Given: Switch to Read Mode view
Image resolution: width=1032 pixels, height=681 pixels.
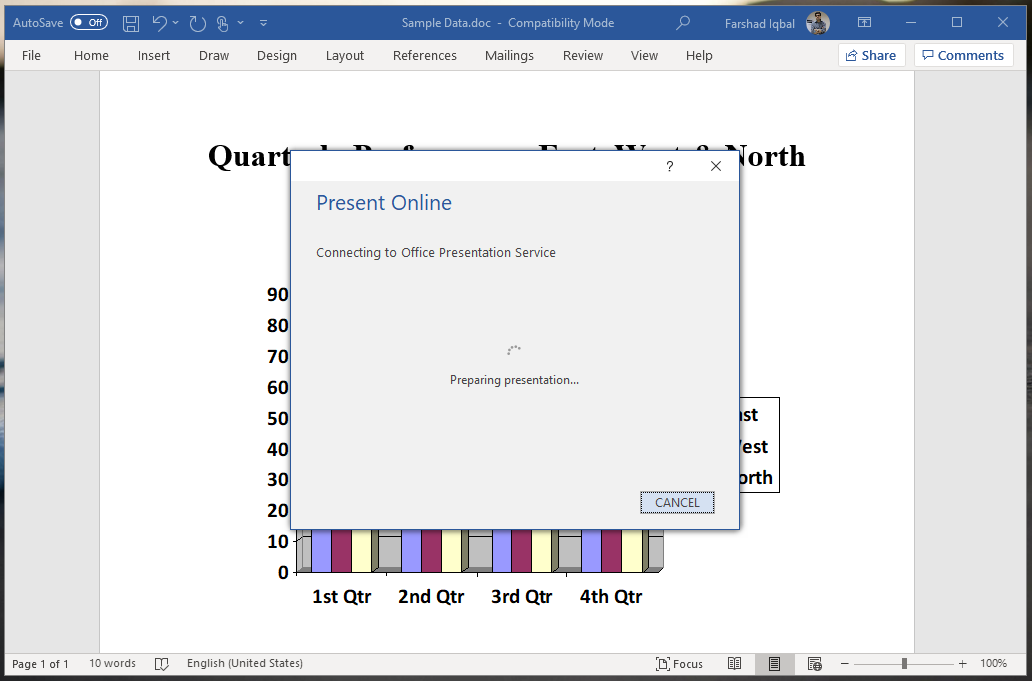Looking at the screenshot, I should [x=734, y=663].
